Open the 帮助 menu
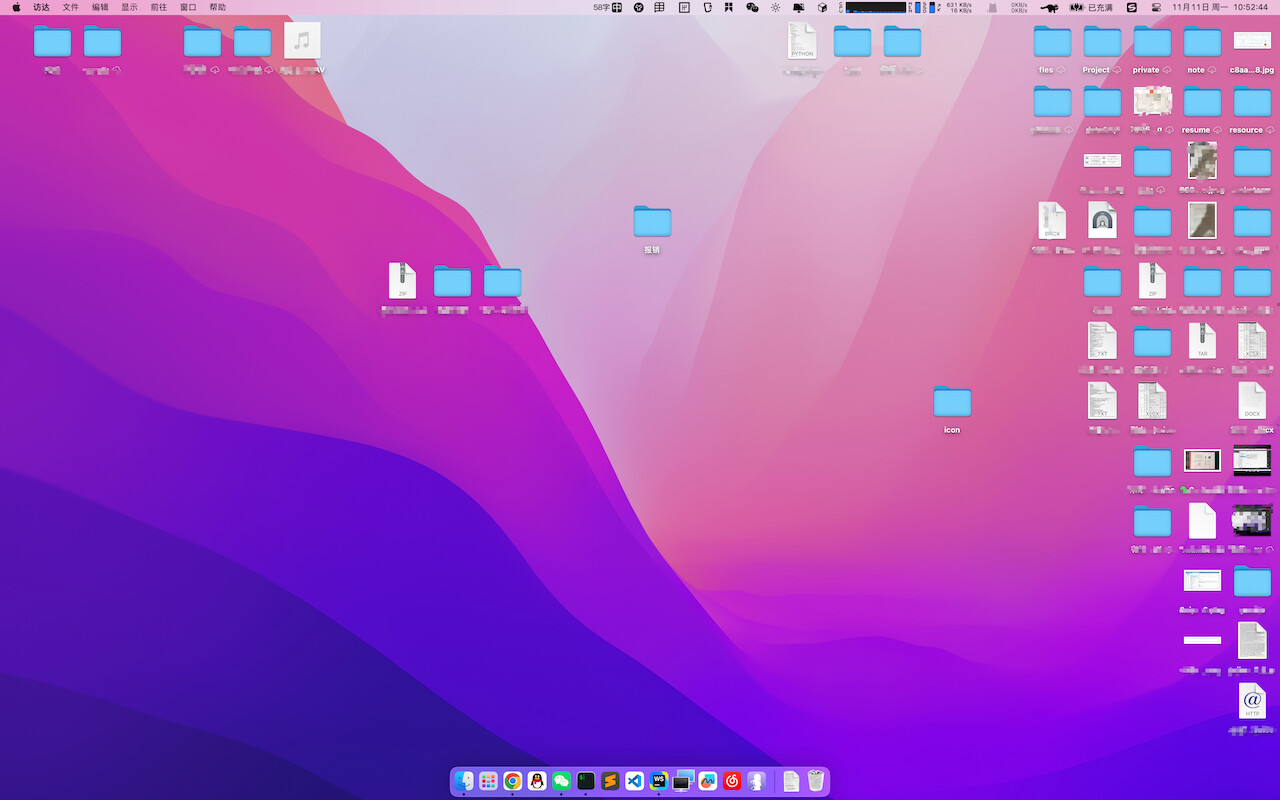Viewport: 1280px width, 800px height. 218,7
